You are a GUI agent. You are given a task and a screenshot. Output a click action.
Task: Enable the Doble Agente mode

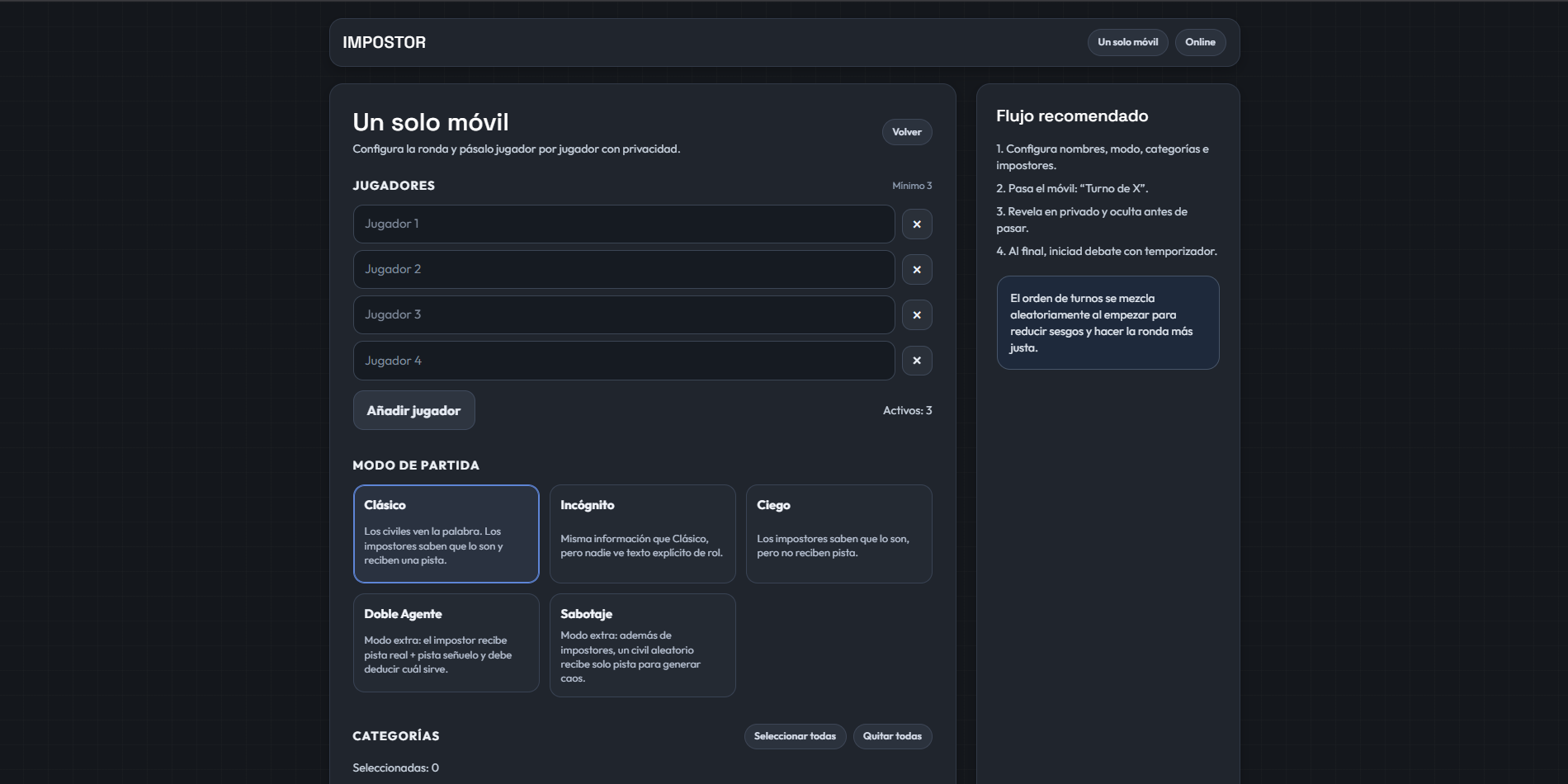(x=446, y=642)
